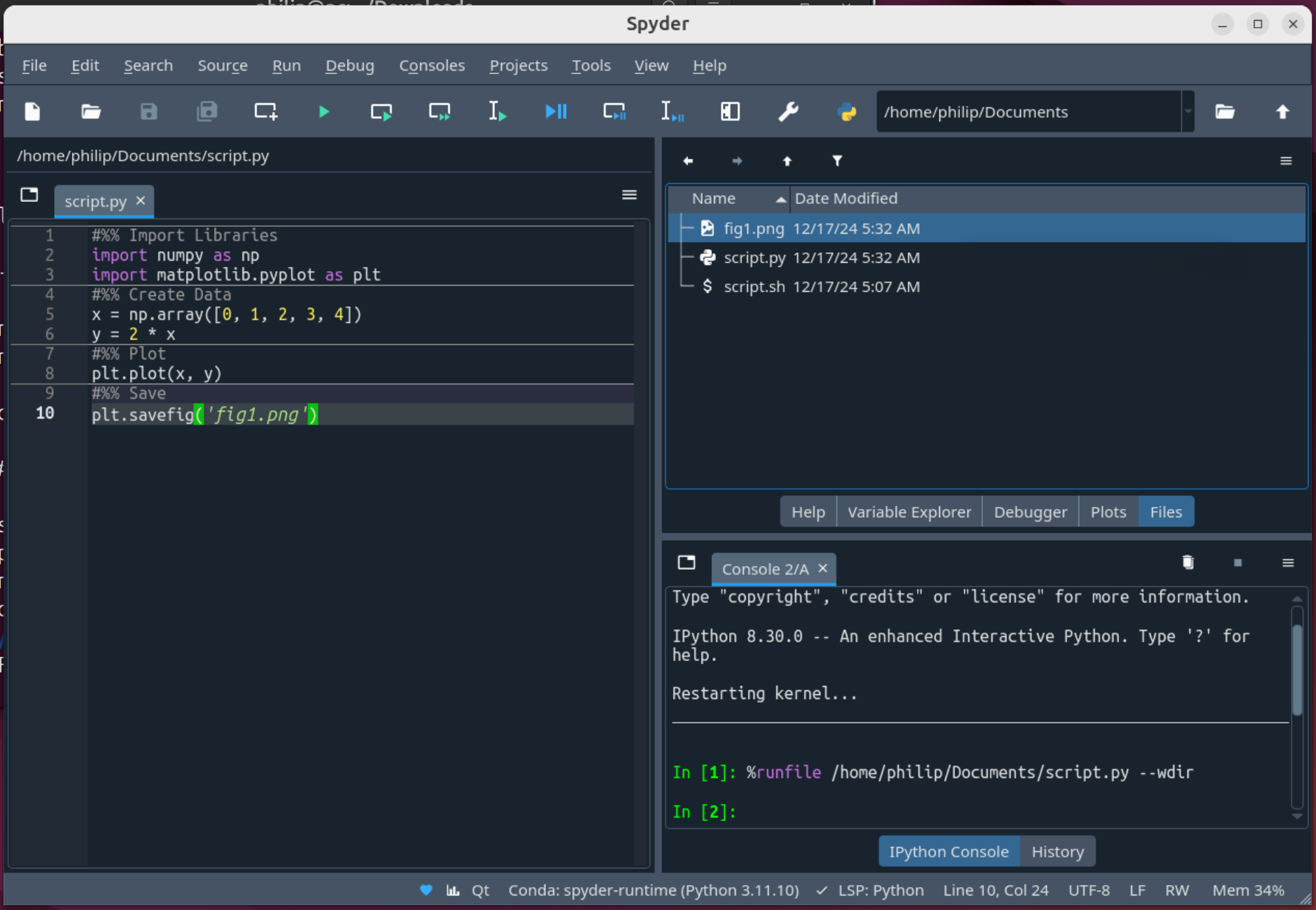This screenshot has height=910, width=1316.
Task: Switch to the Plots tab
Action: (x=1108, y=512)
